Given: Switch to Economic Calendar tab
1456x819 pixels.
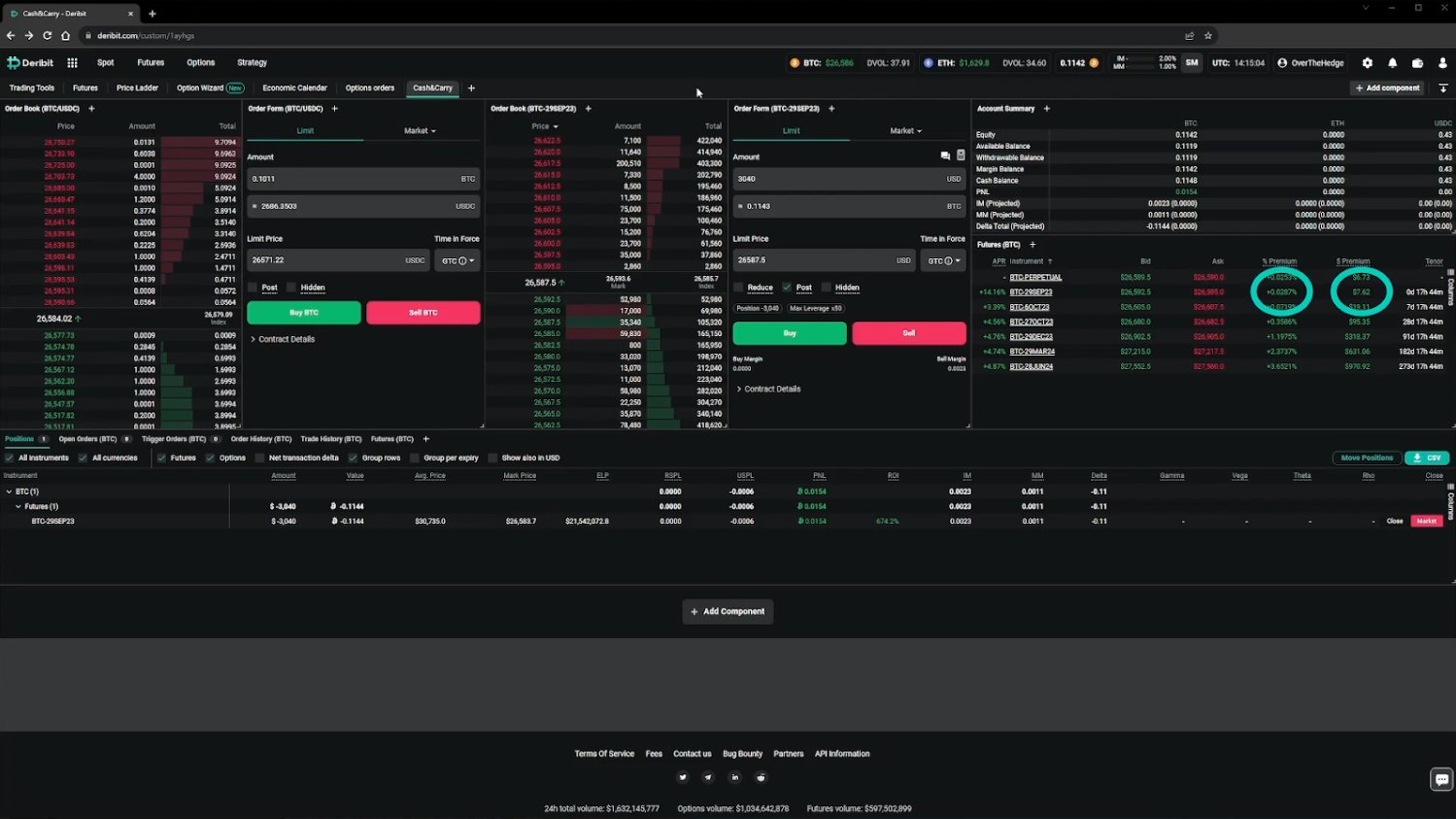Looking at the screenshot, I should click(x=295, y=88).
